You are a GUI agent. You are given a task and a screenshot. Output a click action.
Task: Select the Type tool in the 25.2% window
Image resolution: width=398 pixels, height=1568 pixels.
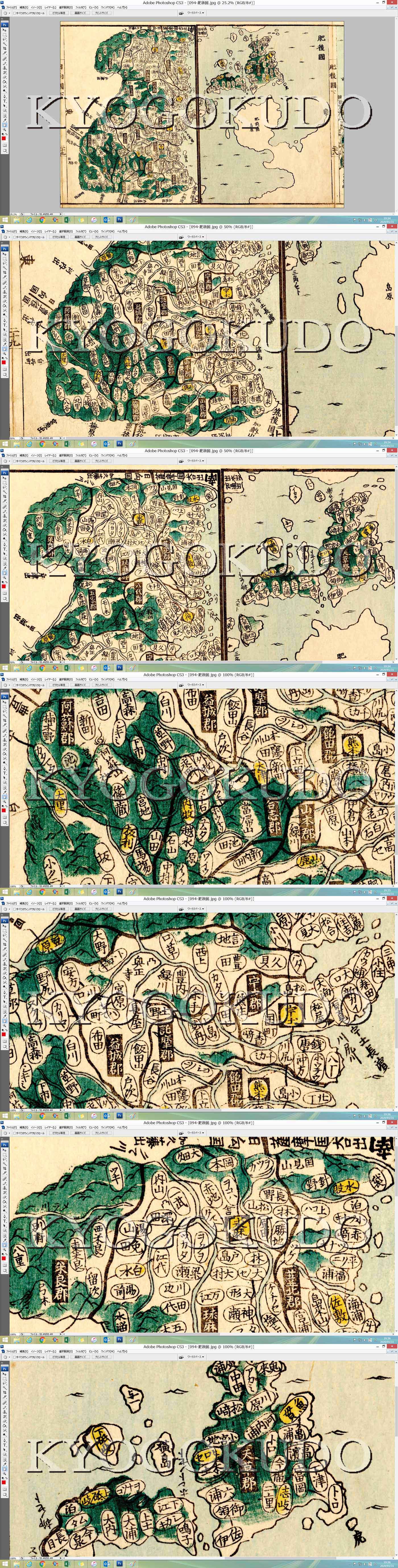[5, 101]
